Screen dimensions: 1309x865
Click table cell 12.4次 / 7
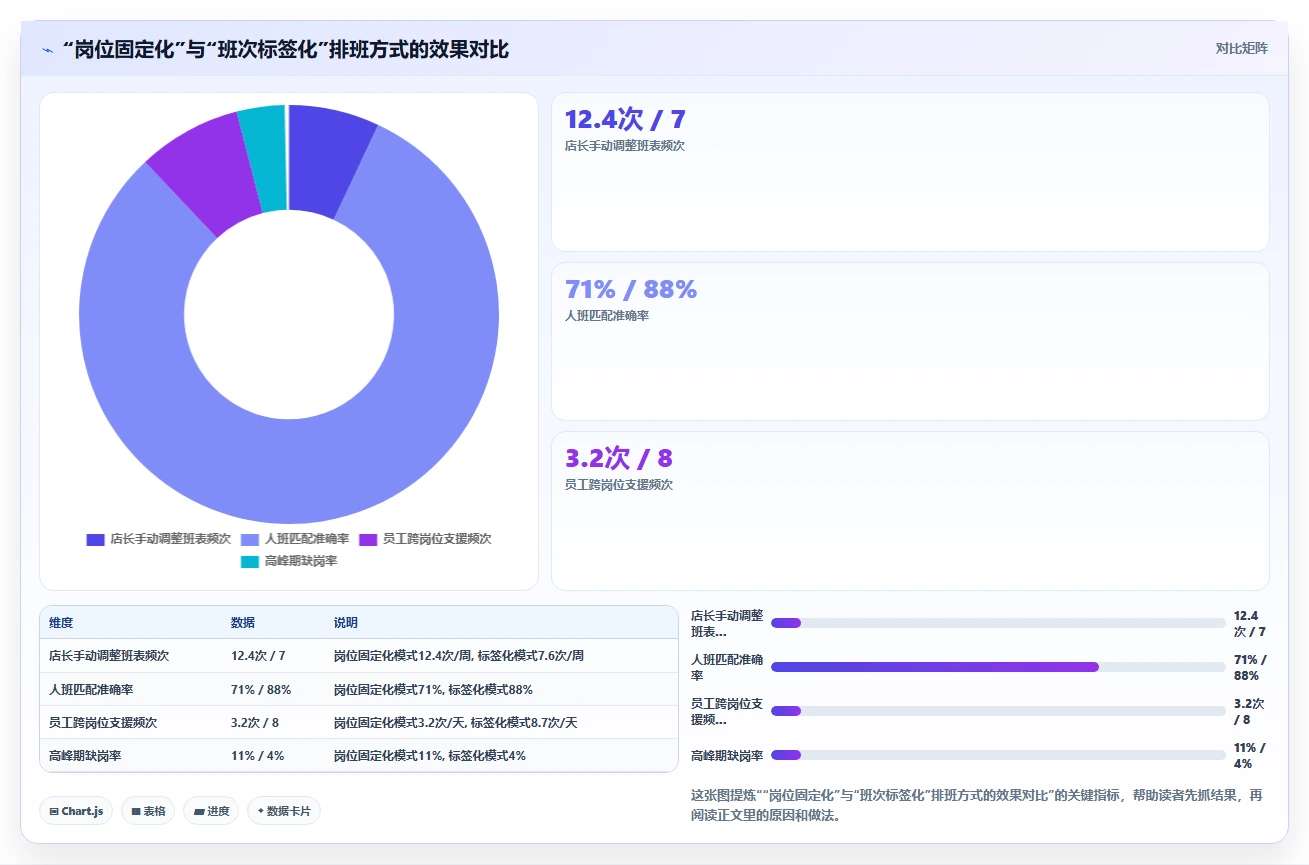pyautogui.click(x=258, y=656)
